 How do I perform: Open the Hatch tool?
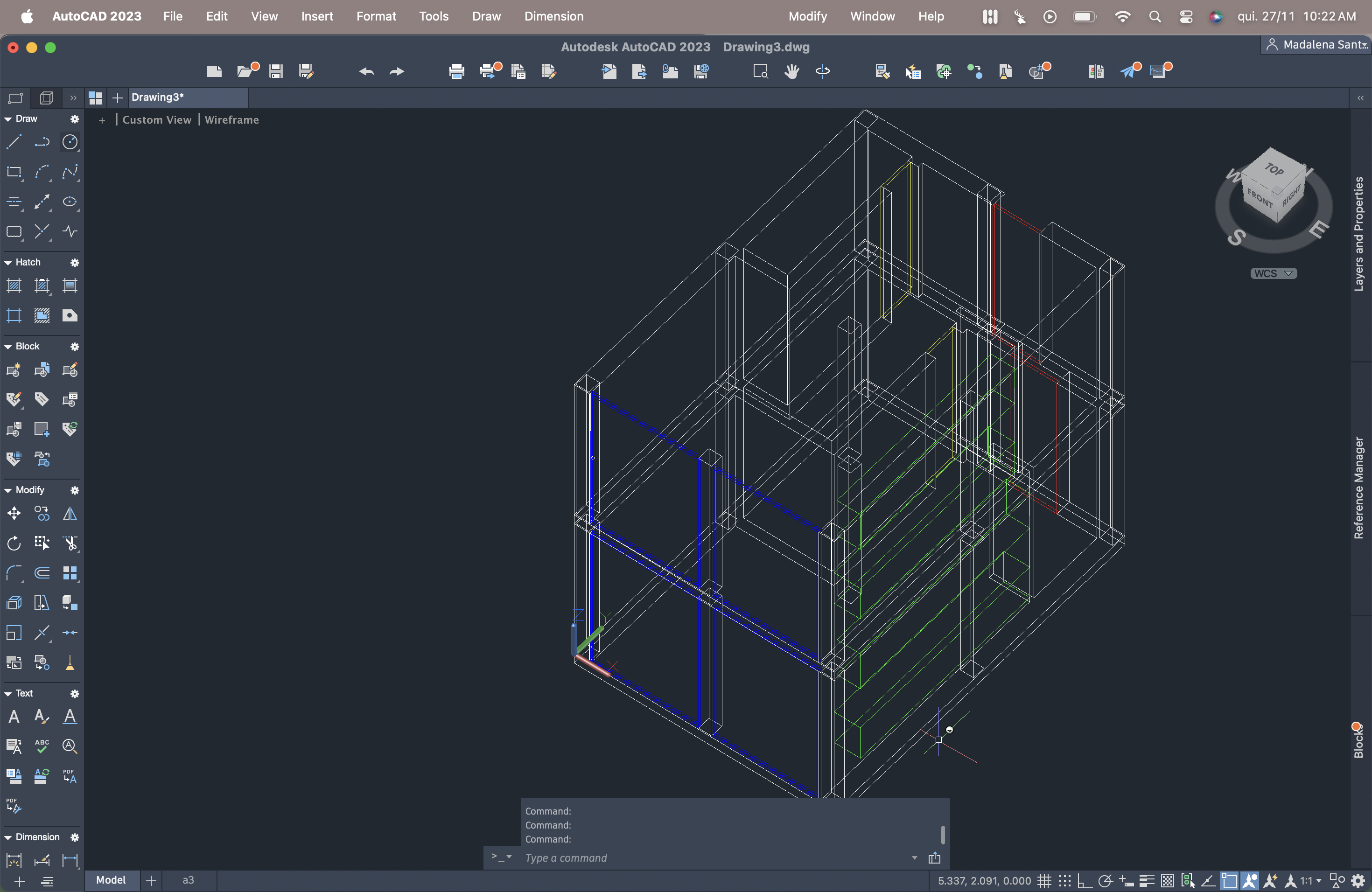click(14, 285)
